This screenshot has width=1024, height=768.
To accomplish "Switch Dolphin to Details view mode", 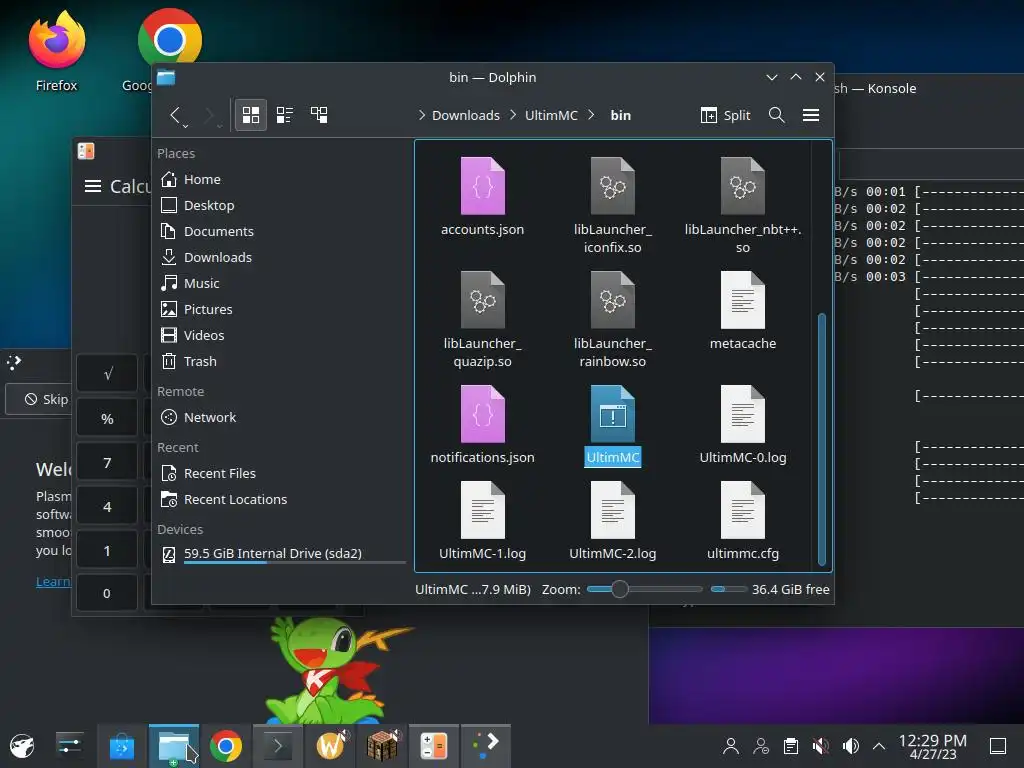I will (x=319, y=115).
